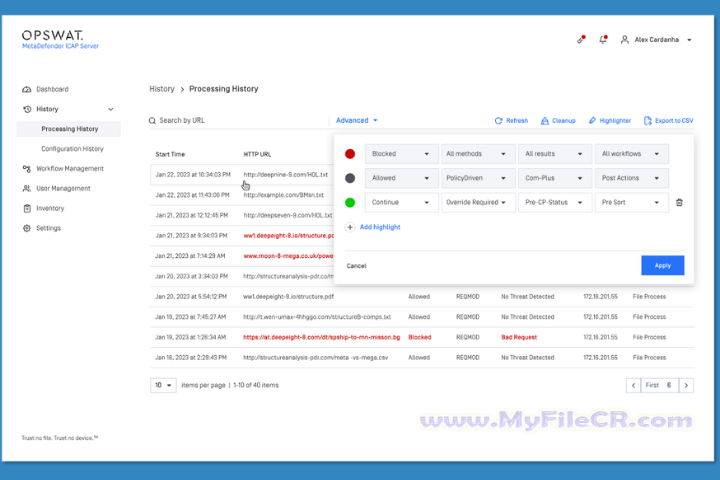This screenshot has height=480, width=720.
Task: Open the Inventory clipboard icon
Action: click(27, 208)
